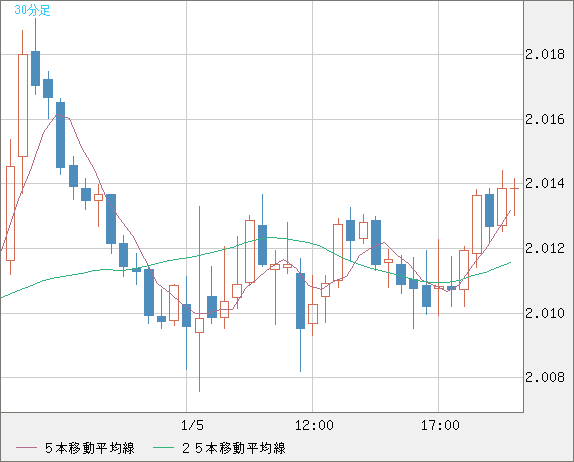Click the 2.012 price axis label
The image size is (574, 462).
coord(545,249)
